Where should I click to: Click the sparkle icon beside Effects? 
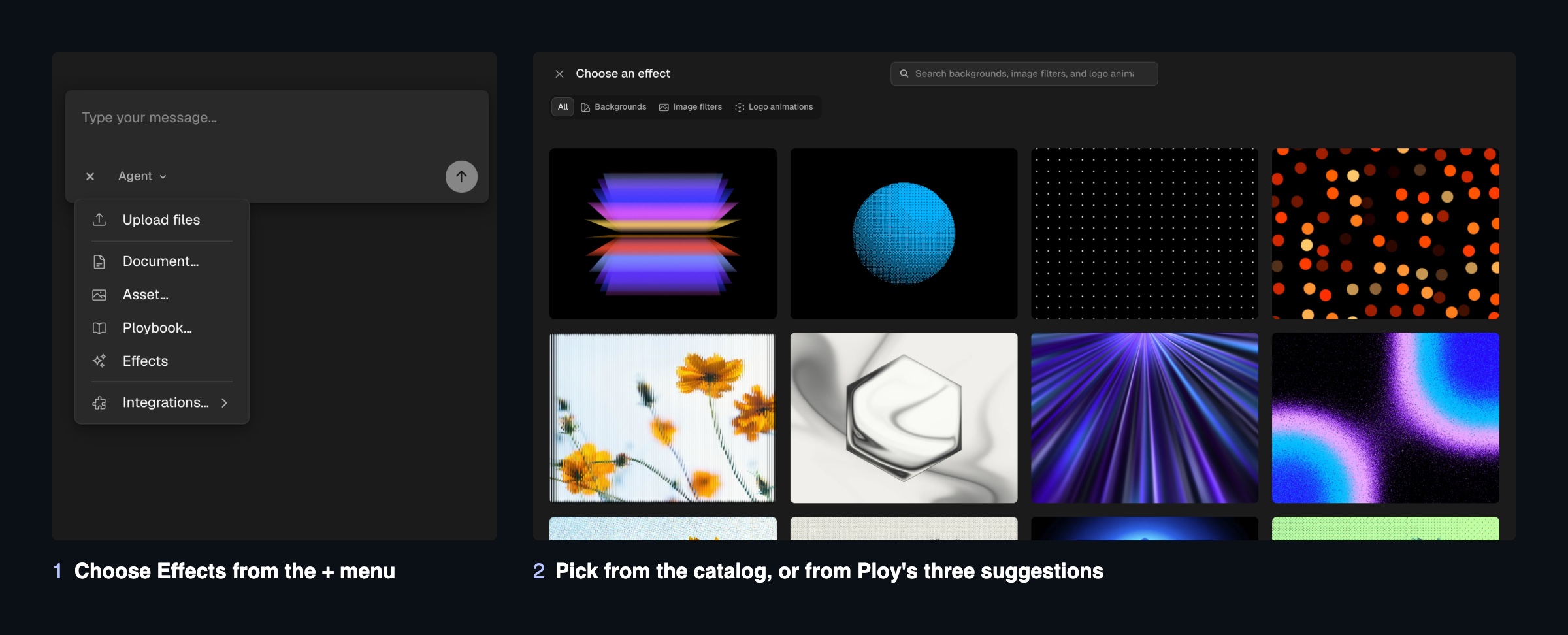pos(99,361)
